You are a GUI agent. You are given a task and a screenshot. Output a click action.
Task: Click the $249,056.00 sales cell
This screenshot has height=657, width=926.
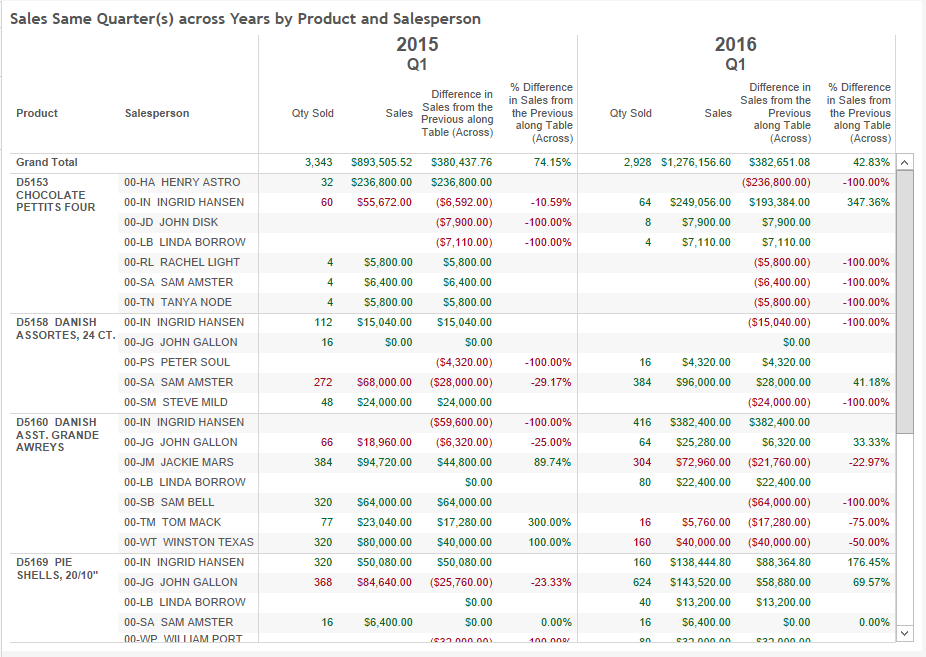pyautogui.click(x=700, y=202)
